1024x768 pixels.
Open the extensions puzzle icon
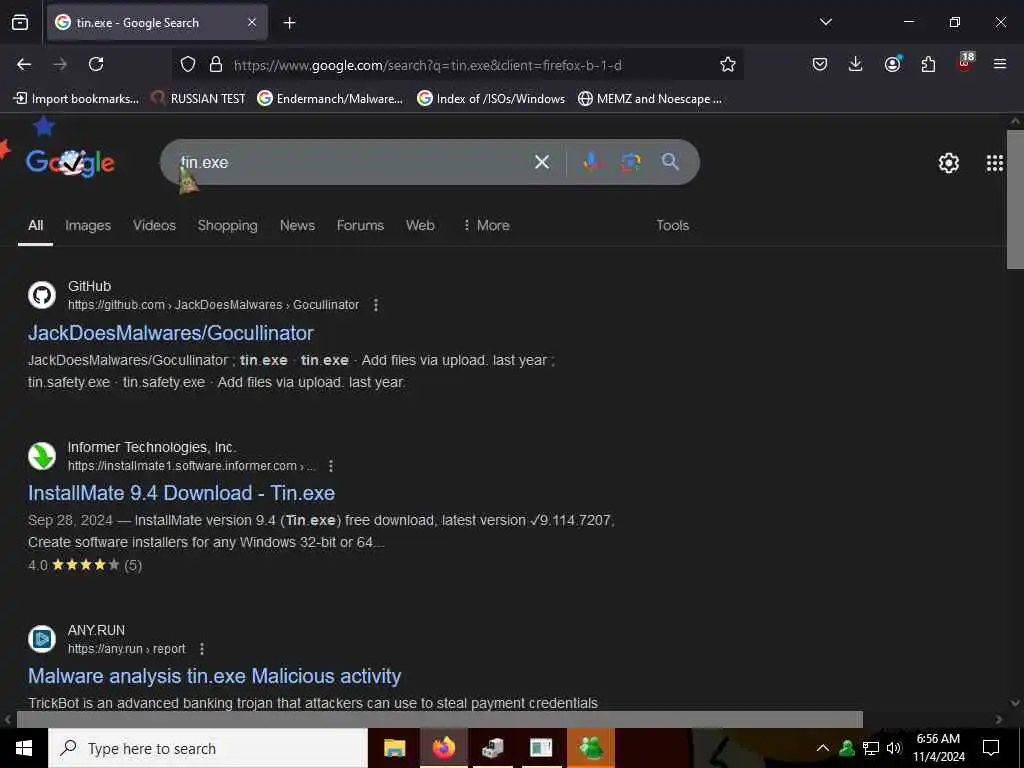[928, 64]
